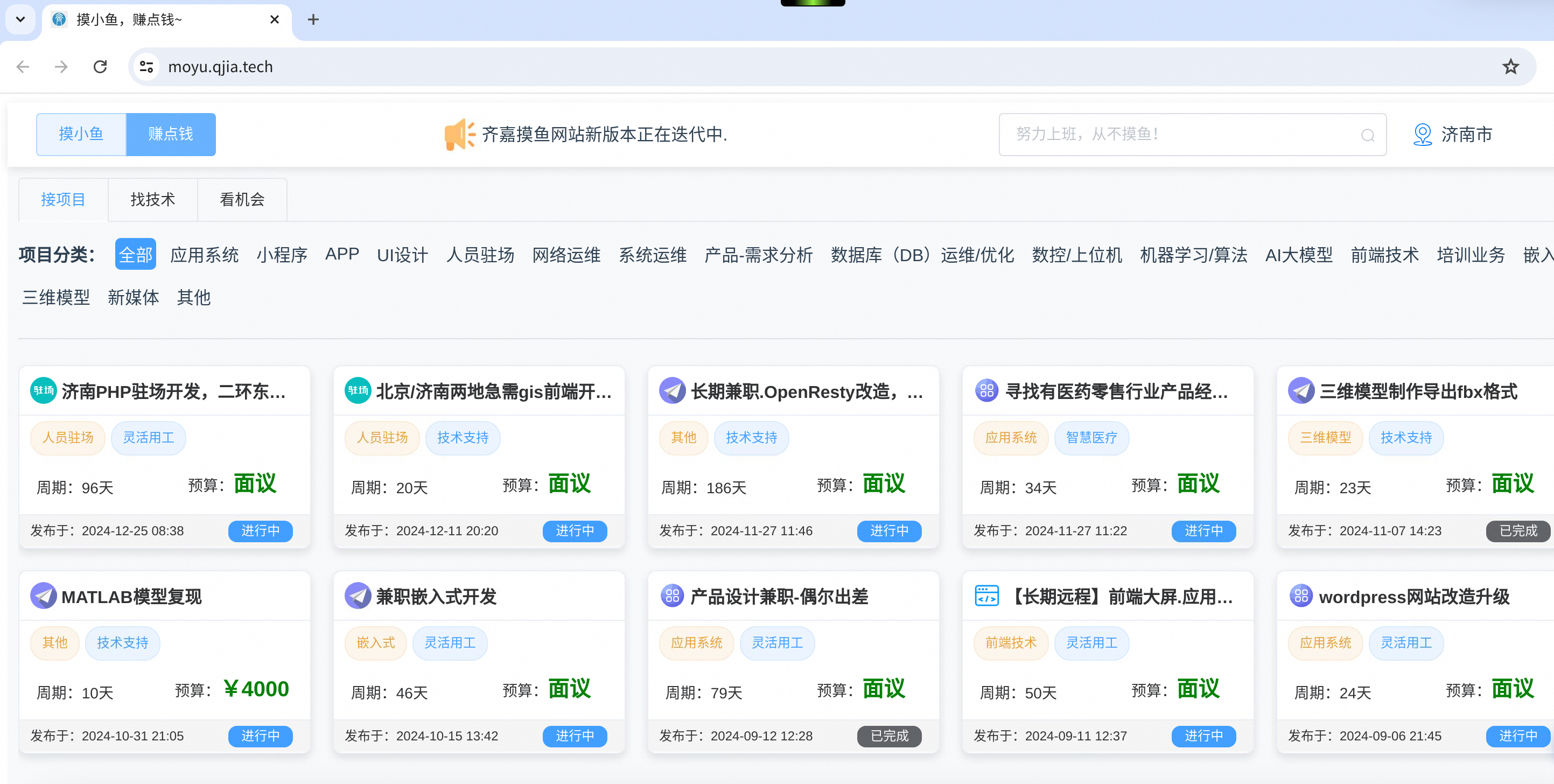Open the wordpress网站改造升级 project title
The height and width of the screenshot is (784, 1554).
[x=1413, y=597]
